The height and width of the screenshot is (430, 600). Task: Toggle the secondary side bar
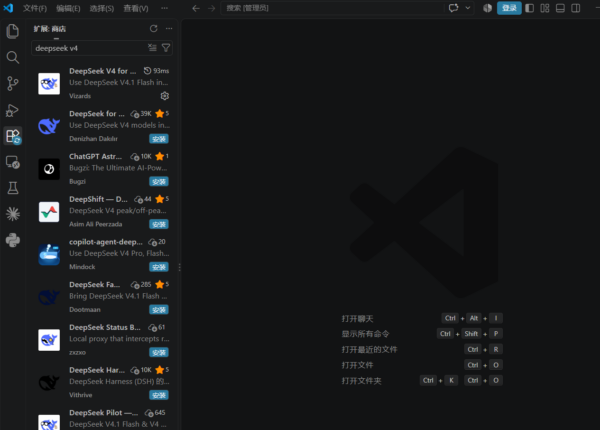[x=576, y=8]
